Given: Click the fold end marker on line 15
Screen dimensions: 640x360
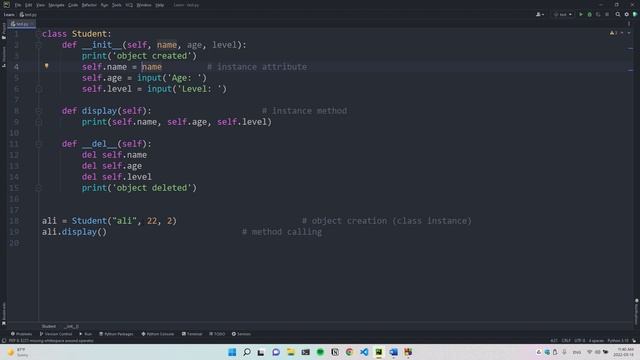Looking at the screenshot, I should pyautogui.click(x=38, y=188).
